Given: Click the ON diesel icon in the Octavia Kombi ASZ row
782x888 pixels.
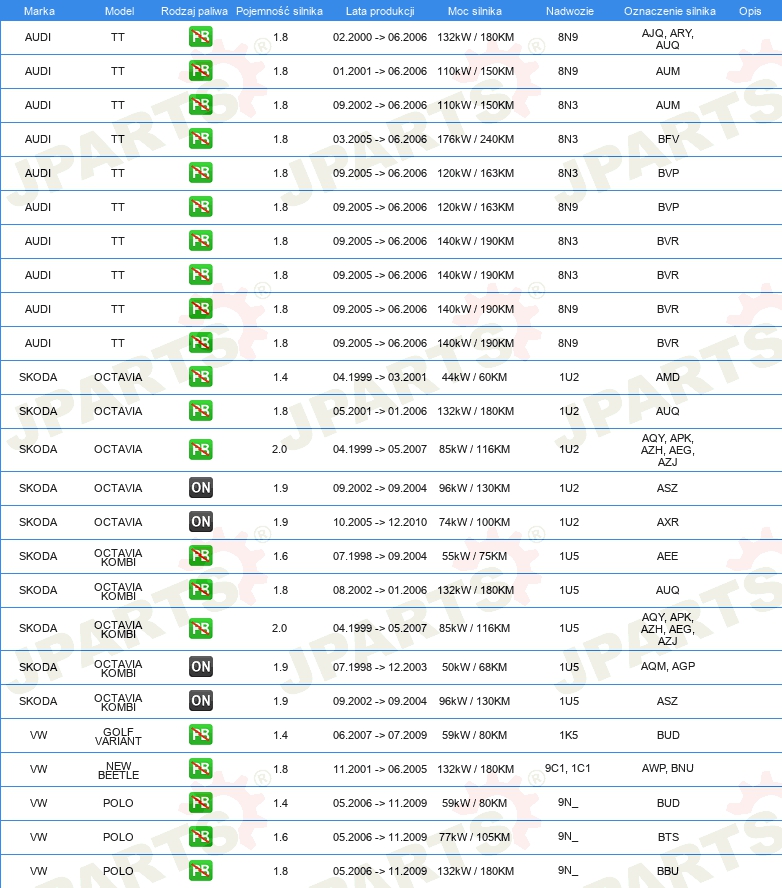Looking at the screenshot, I should pyautogui.click(x=200, y=701).
